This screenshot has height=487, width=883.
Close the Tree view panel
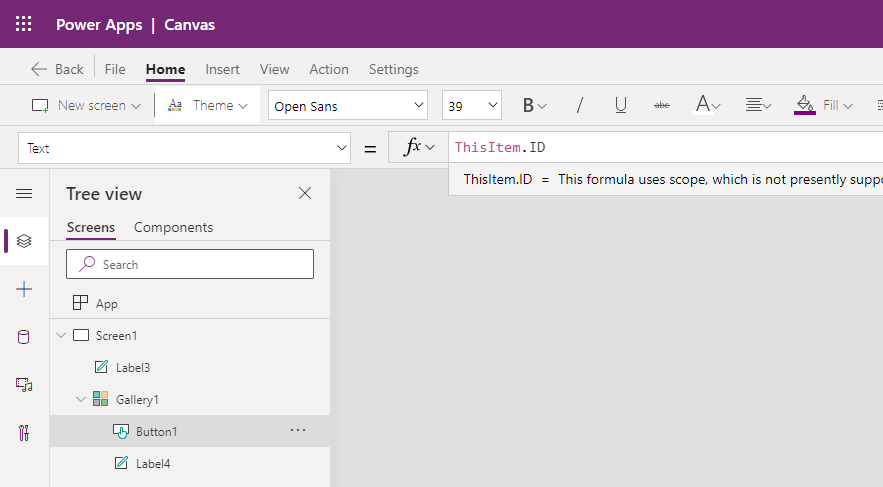[305, 193]
